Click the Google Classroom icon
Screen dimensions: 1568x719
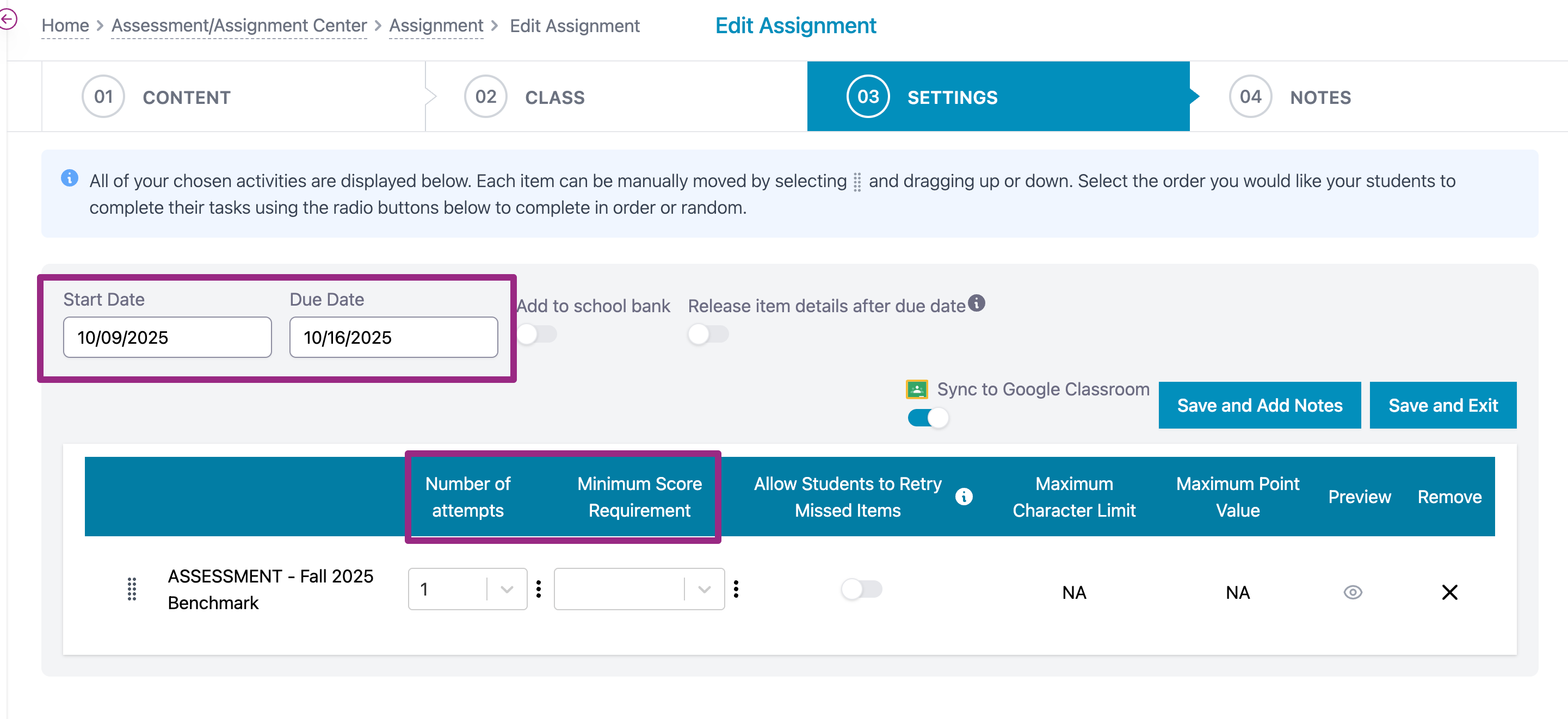pos(917,389)
